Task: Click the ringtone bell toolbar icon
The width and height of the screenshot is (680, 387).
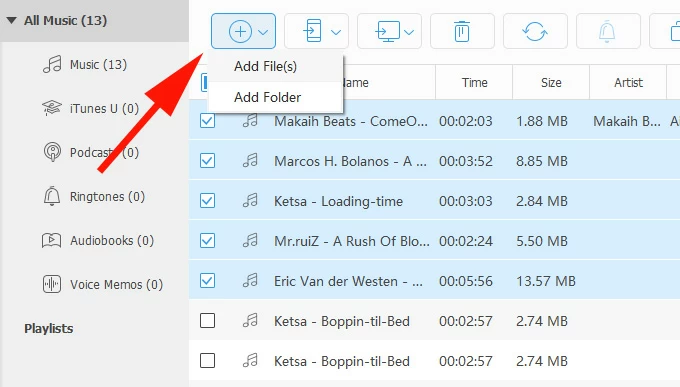Action: (607, 31)
